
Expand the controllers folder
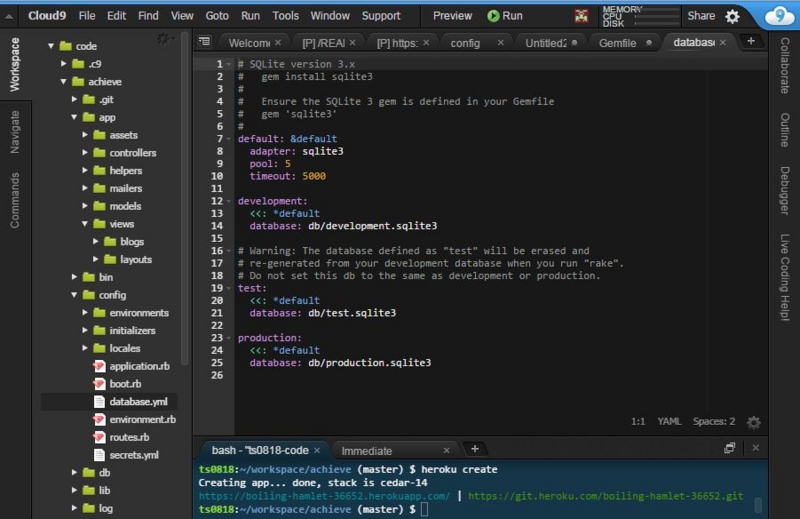coord(85,153)
